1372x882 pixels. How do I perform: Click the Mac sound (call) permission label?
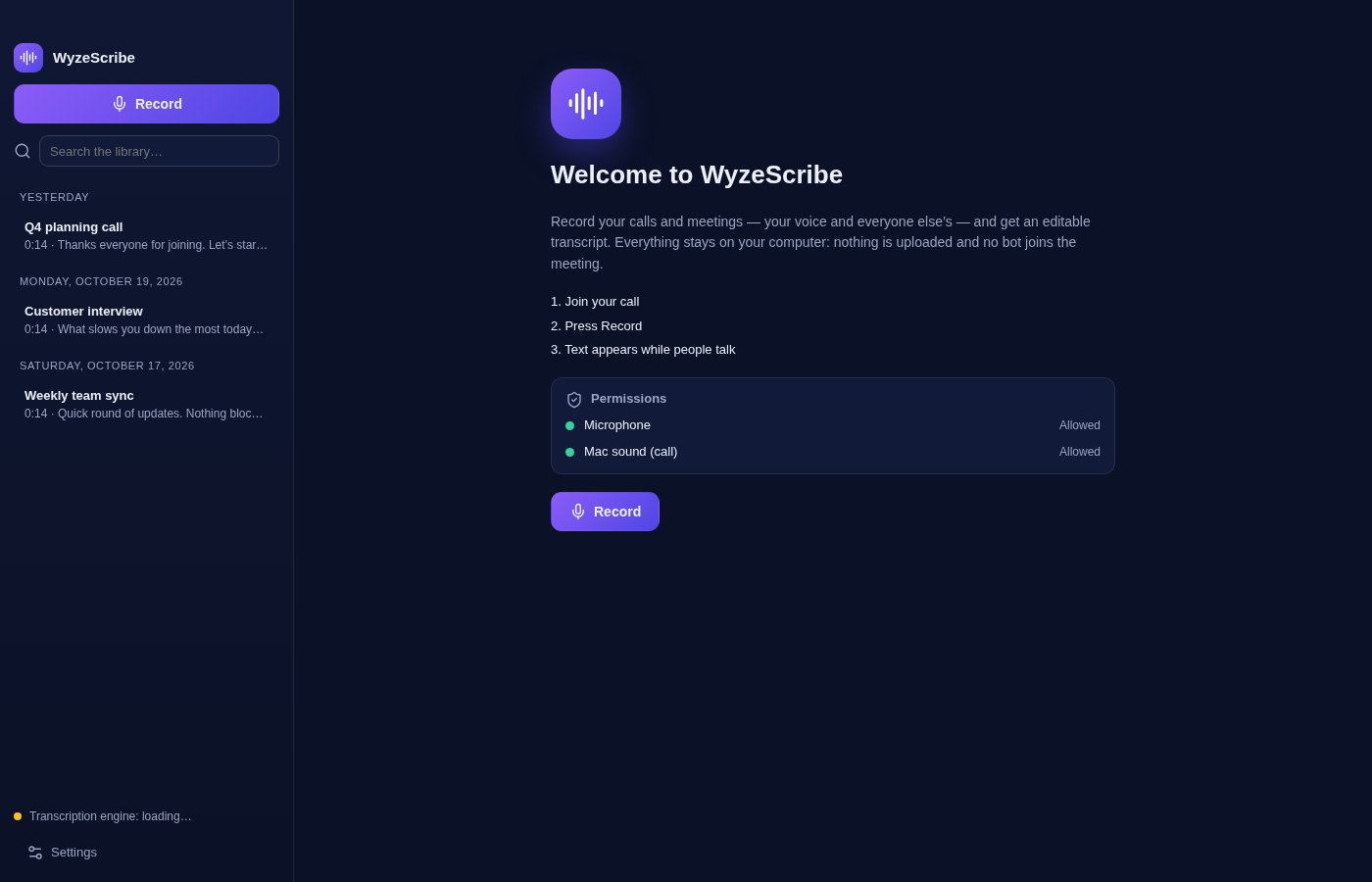(630, 452)
